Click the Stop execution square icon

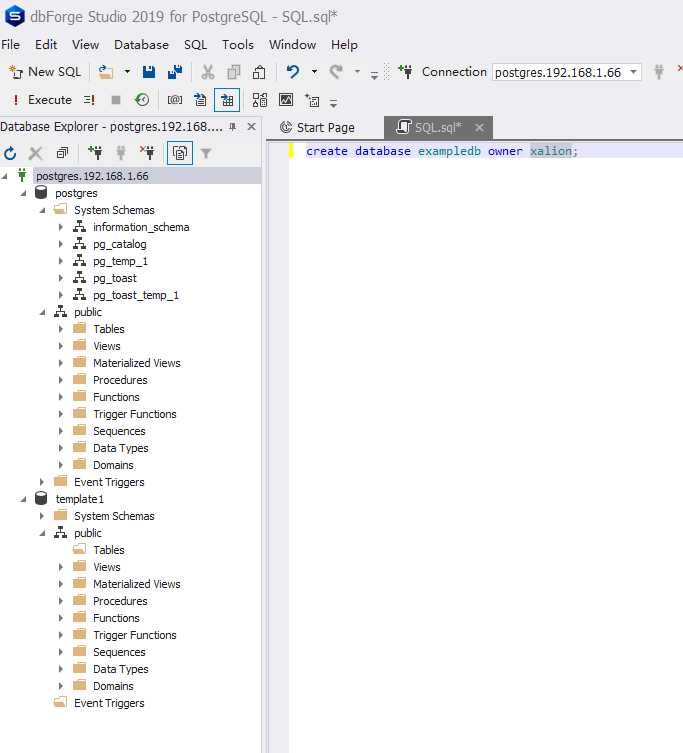pyautogui.click(x=116, y=100)
